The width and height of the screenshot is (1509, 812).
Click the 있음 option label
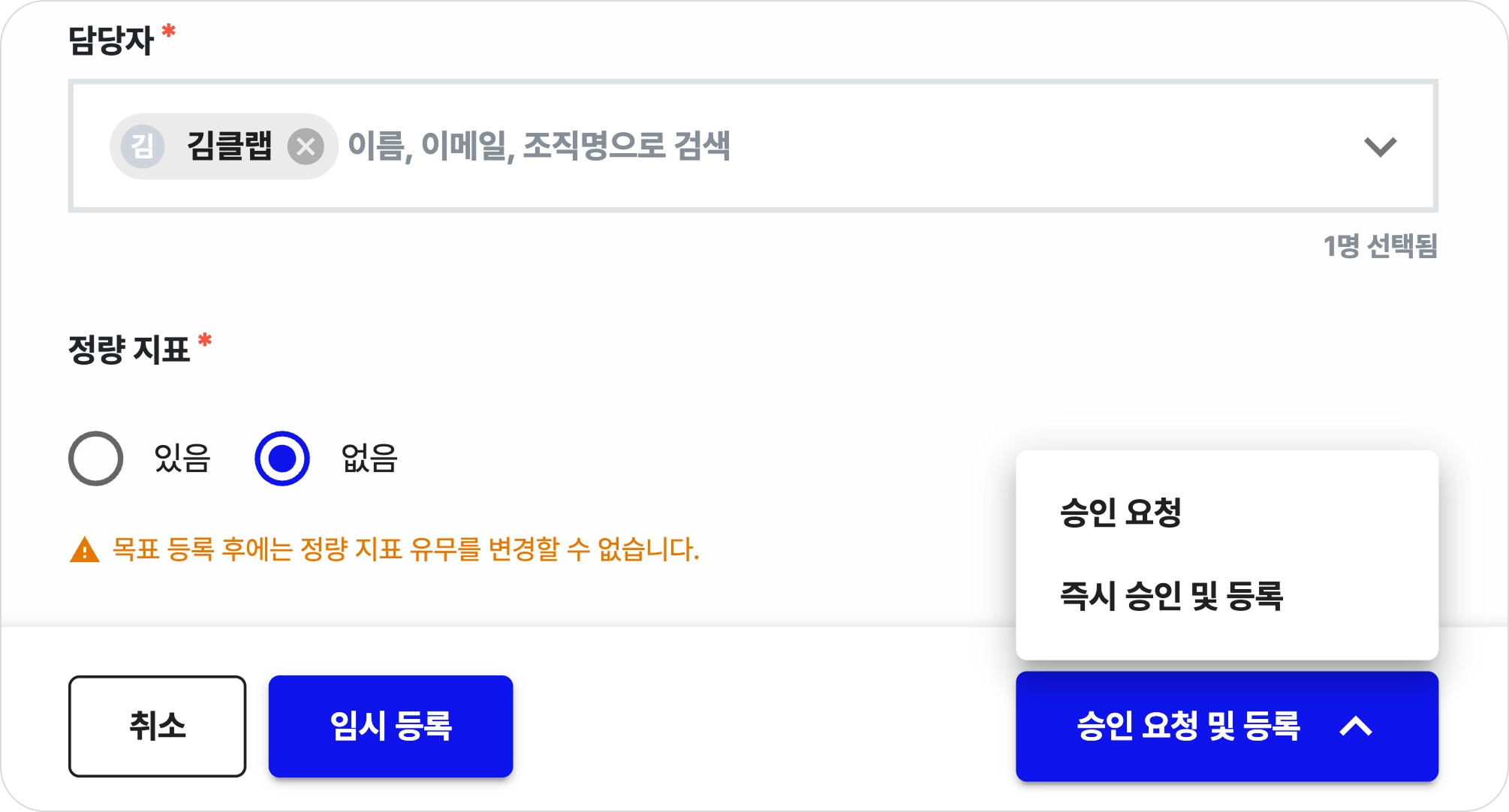coord(182,459)
